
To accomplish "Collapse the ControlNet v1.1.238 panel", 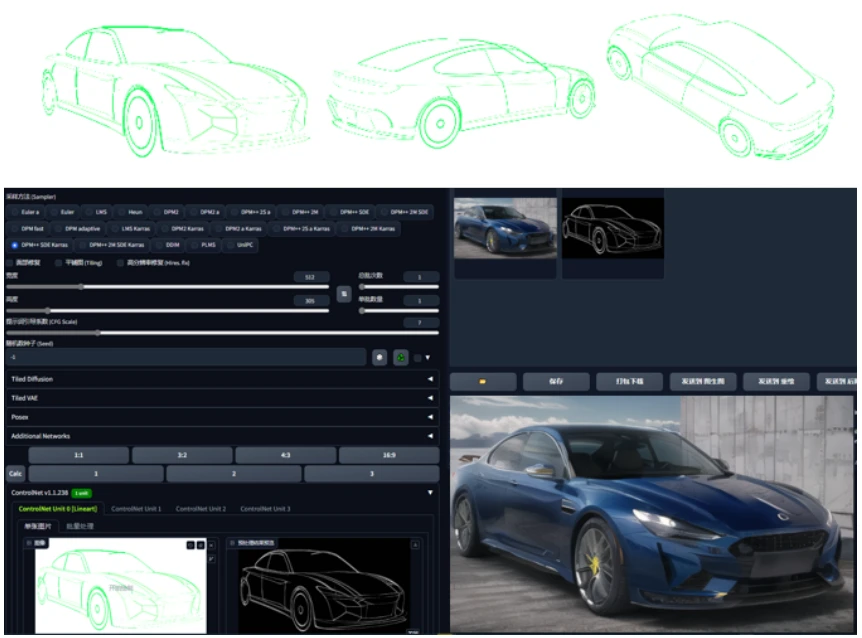I will pos(430,493).
